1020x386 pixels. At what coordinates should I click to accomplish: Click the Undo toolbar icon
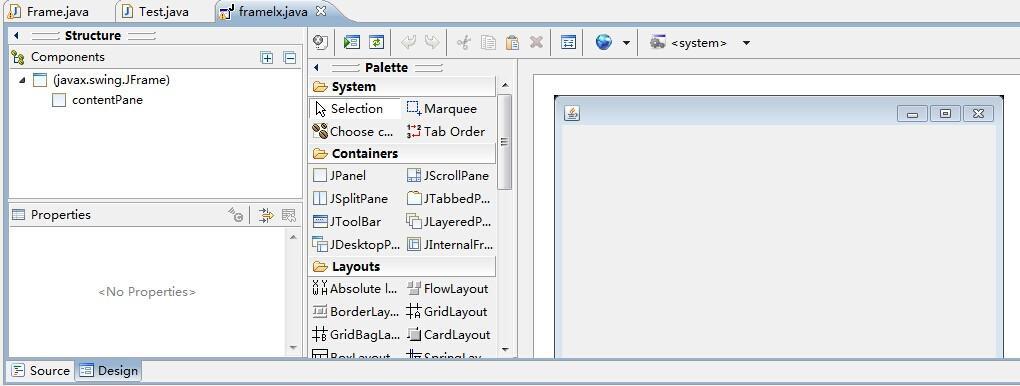409,43
